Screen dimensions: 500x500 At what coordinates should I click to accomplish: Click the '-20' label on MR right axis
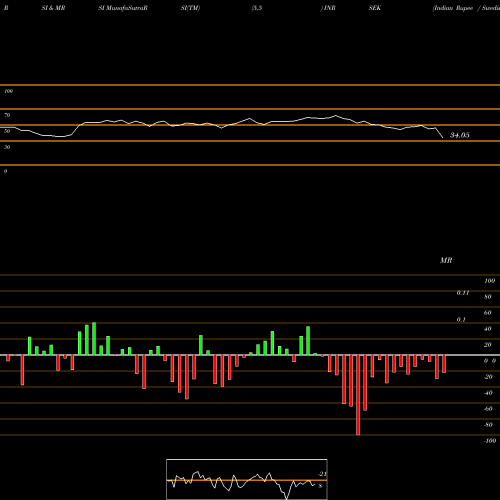(x=488, y=377)
